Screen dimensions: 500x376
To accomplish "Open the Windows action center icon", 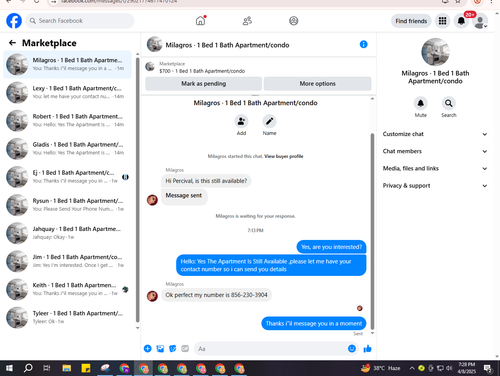I will [488, 368].
